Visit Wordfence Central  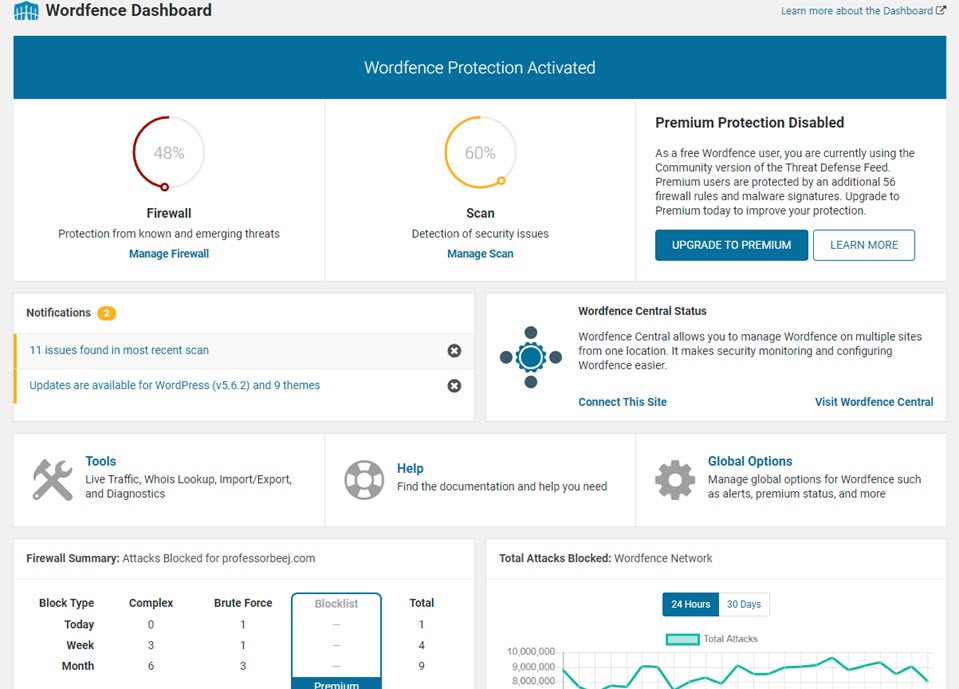pos(873,401)
